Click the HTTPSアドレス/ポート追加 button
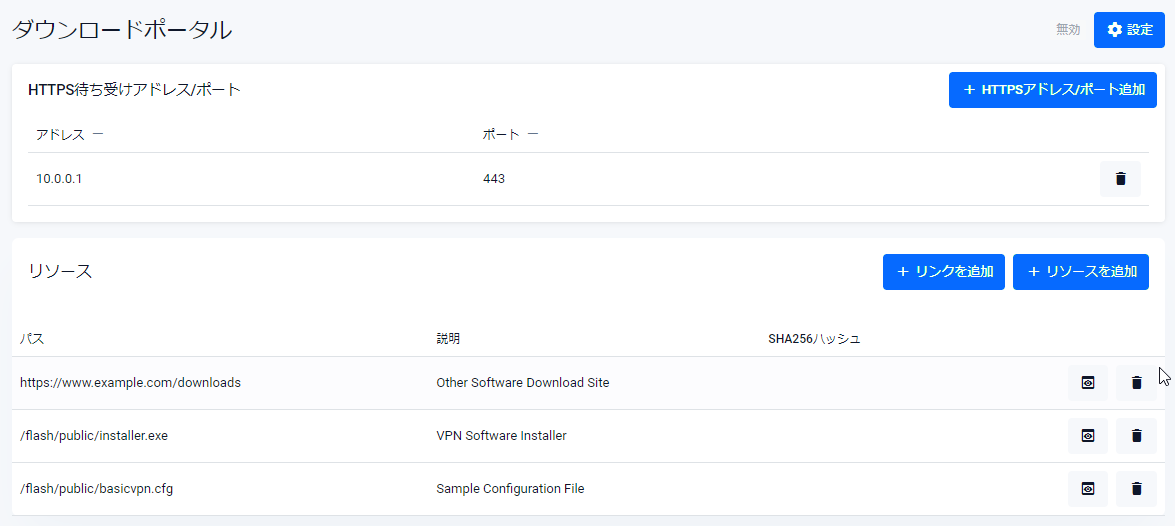 tap(1052, 90)
